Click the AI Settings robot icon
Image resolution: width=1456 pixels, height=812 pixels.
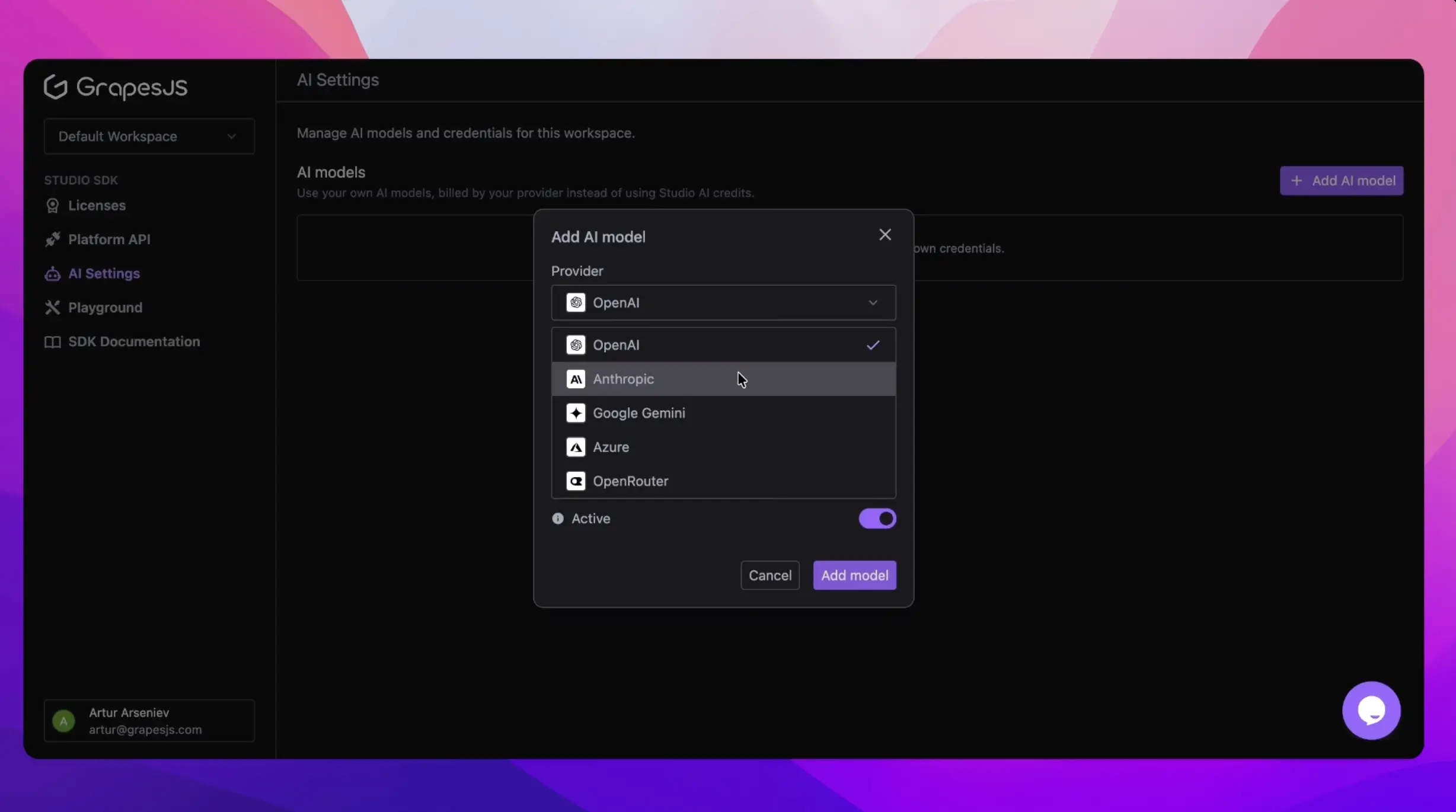[x=52, y=273]
